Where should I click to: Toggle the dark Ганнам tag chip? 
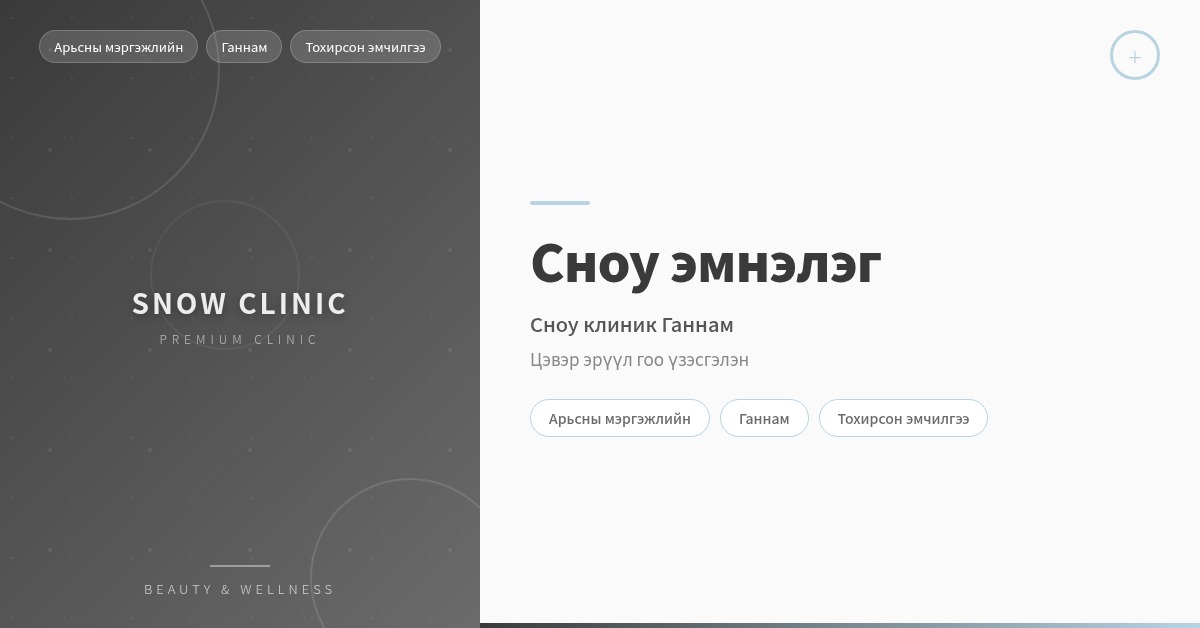(x=243, y=46)
